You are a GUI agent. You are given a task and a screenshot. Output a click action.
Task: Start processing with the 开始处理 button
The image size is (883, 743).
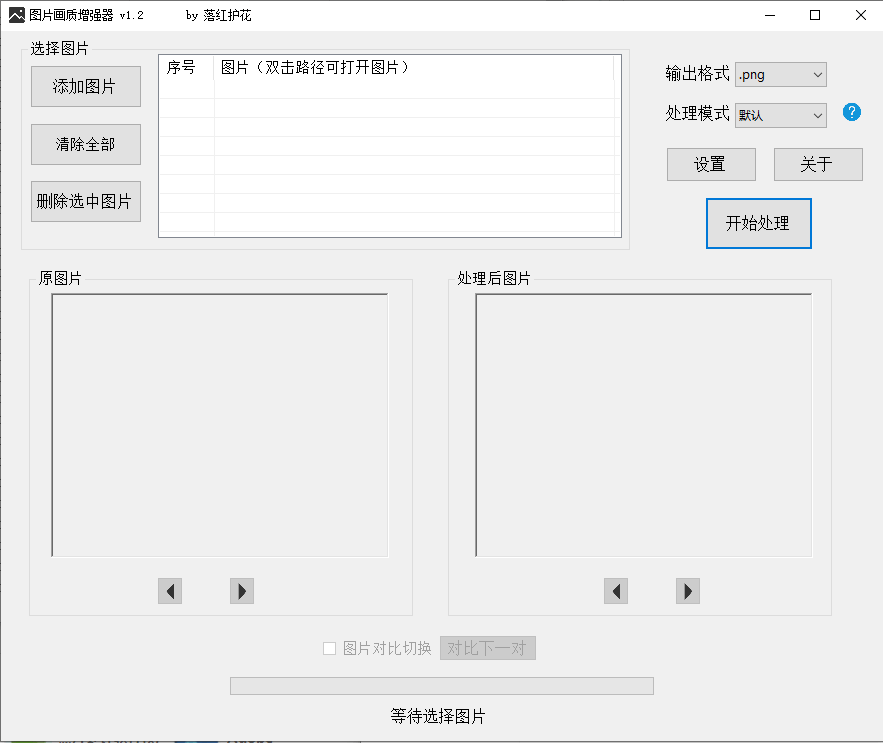pos(758,223)
